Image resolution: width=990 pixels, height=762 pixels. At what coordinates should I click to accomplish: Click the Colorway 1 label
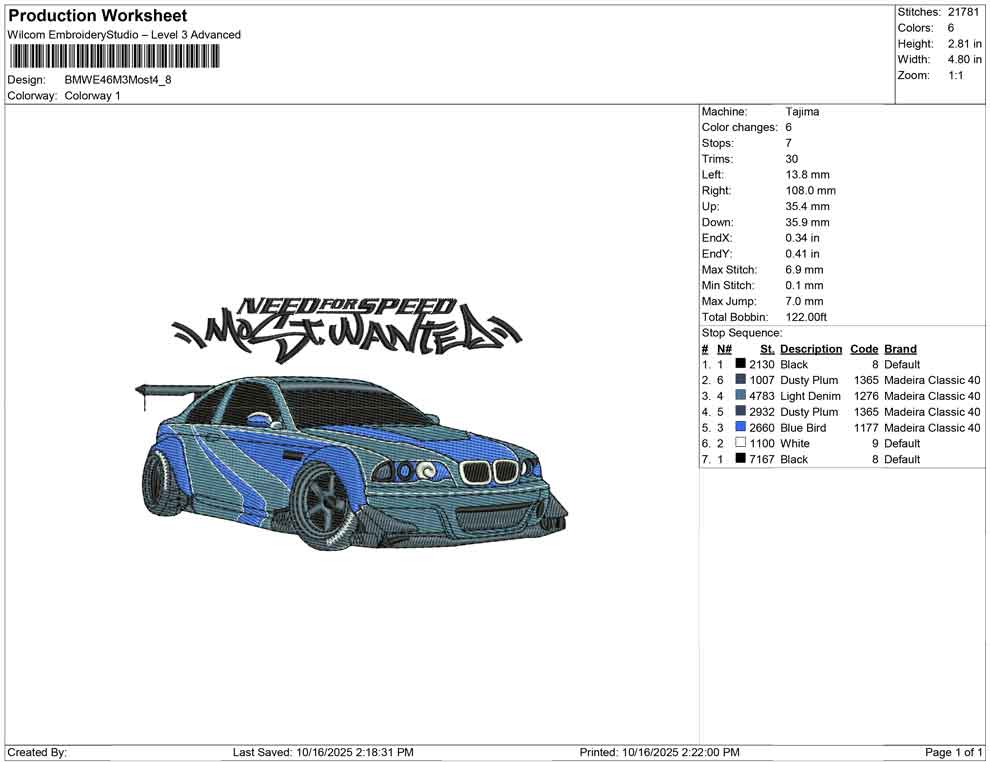tap(92, 96)
